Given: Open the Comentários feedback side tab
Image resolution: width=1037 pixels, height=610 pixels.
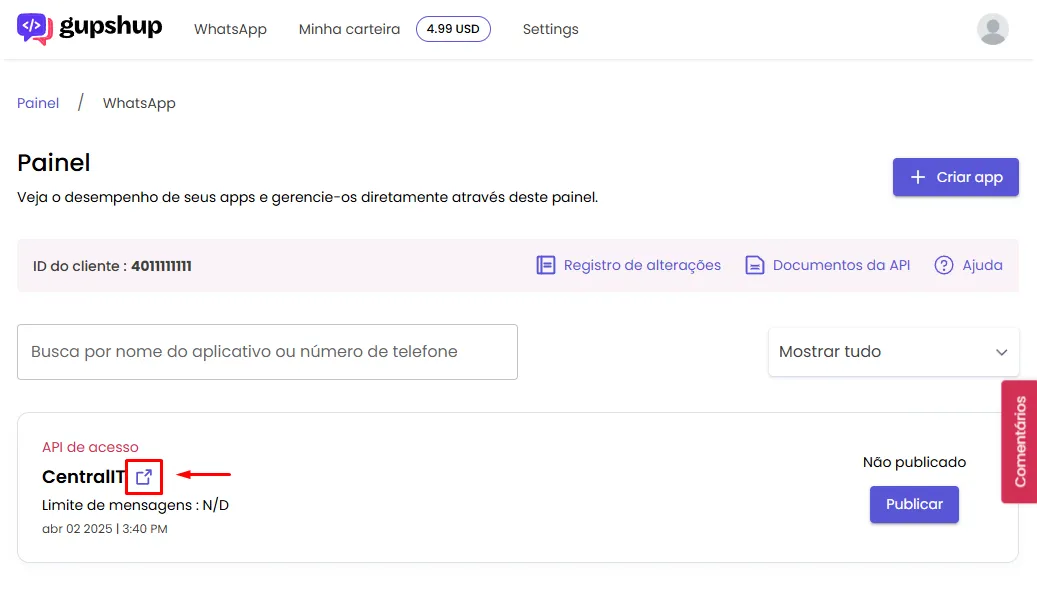Looking at the screenshot, I should 1019,441.
